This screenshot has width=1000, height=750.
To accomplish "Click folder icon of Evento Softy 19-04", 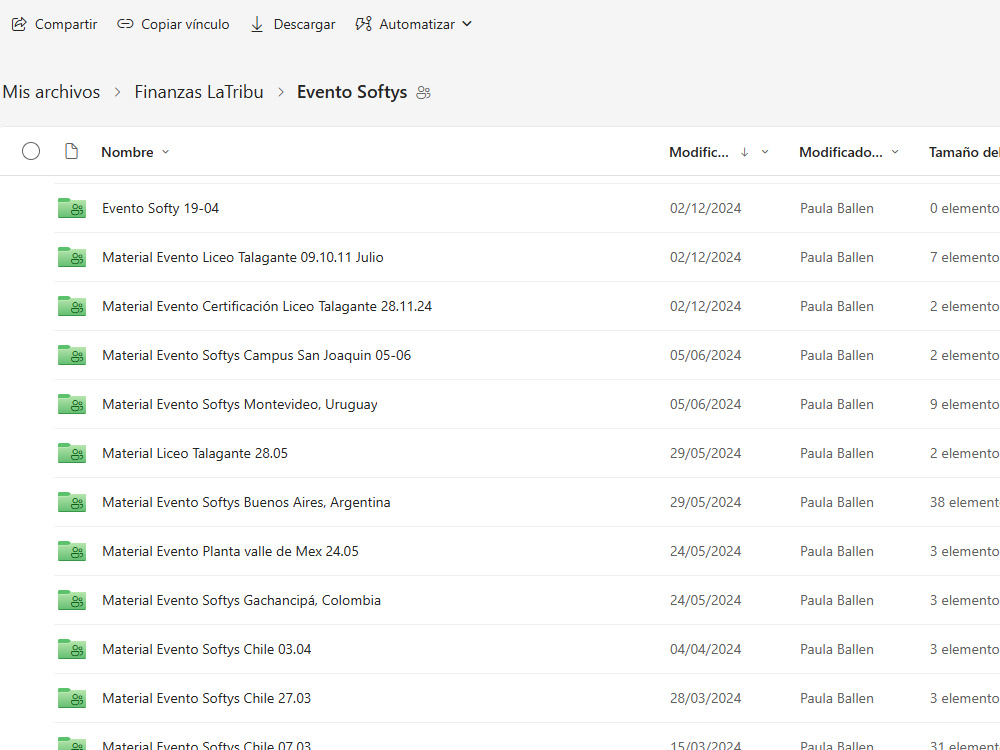I will pos(72,209).
